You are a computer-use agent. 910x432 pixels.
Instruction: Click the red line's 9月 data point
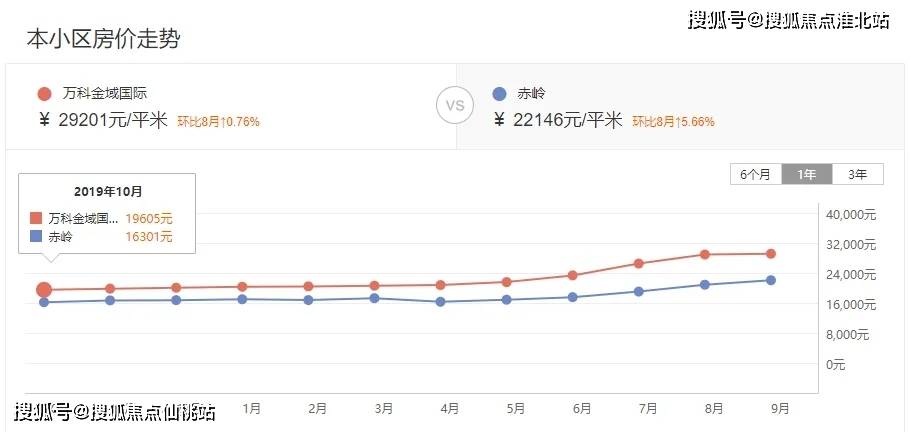[x=771, y=253]
